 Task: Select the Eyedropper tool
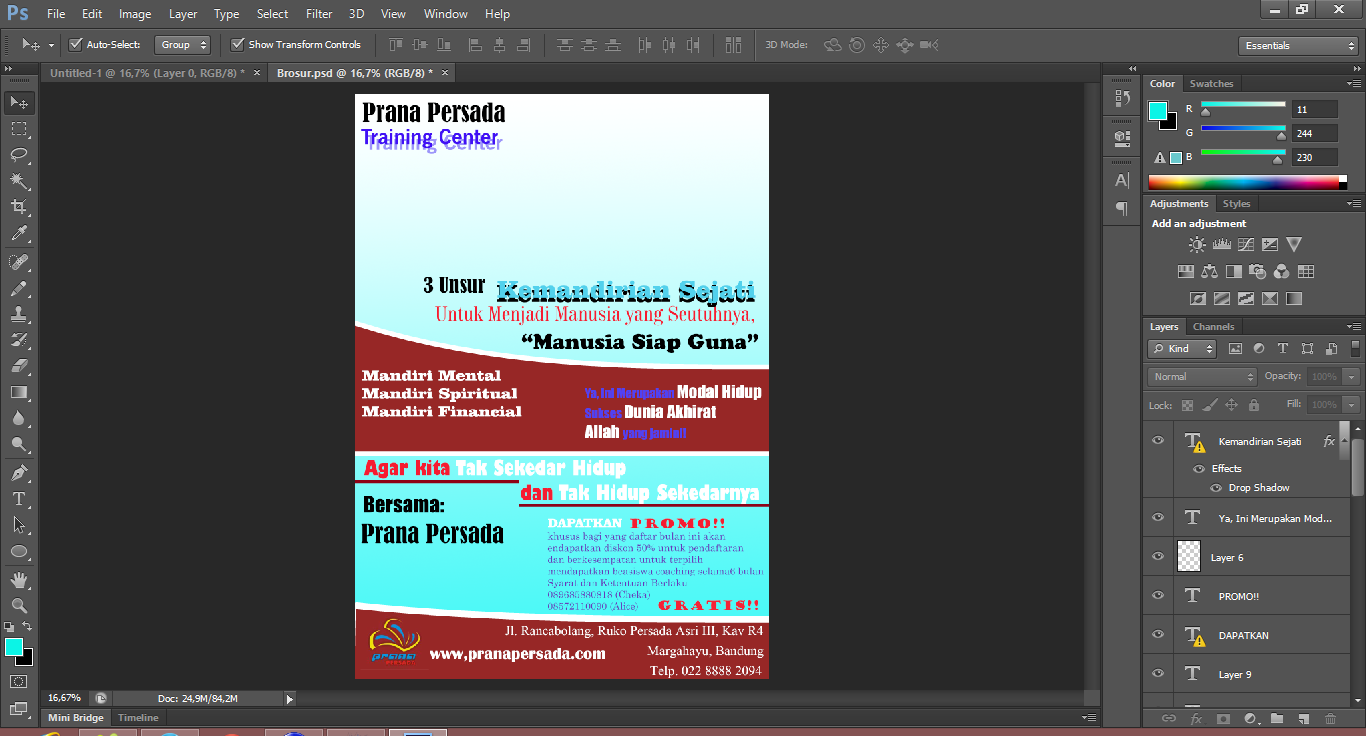pos(18,234)
